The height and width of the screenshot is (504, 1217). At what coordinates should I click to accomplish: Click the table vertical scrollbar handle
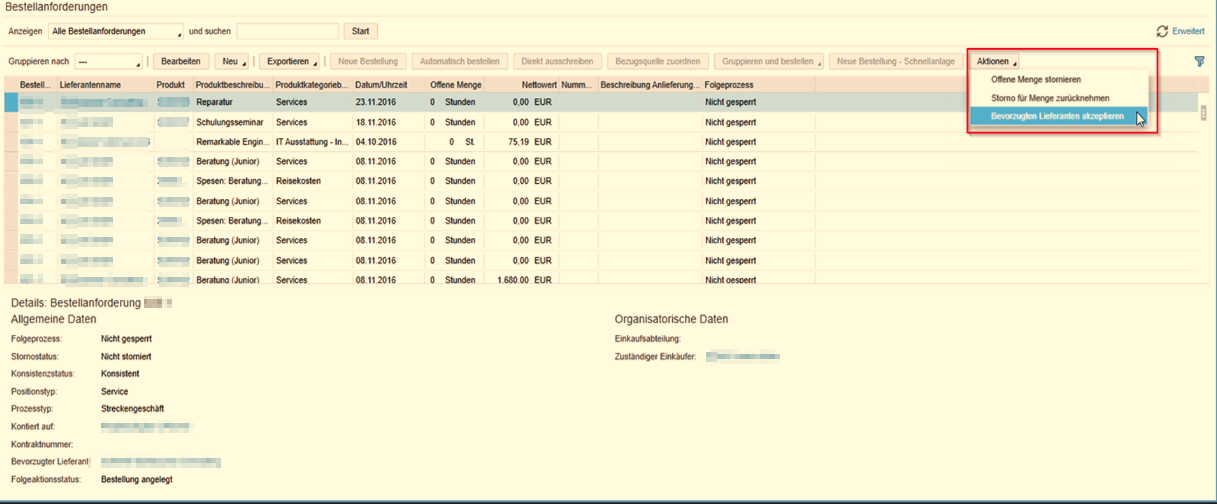[1205, 112]
